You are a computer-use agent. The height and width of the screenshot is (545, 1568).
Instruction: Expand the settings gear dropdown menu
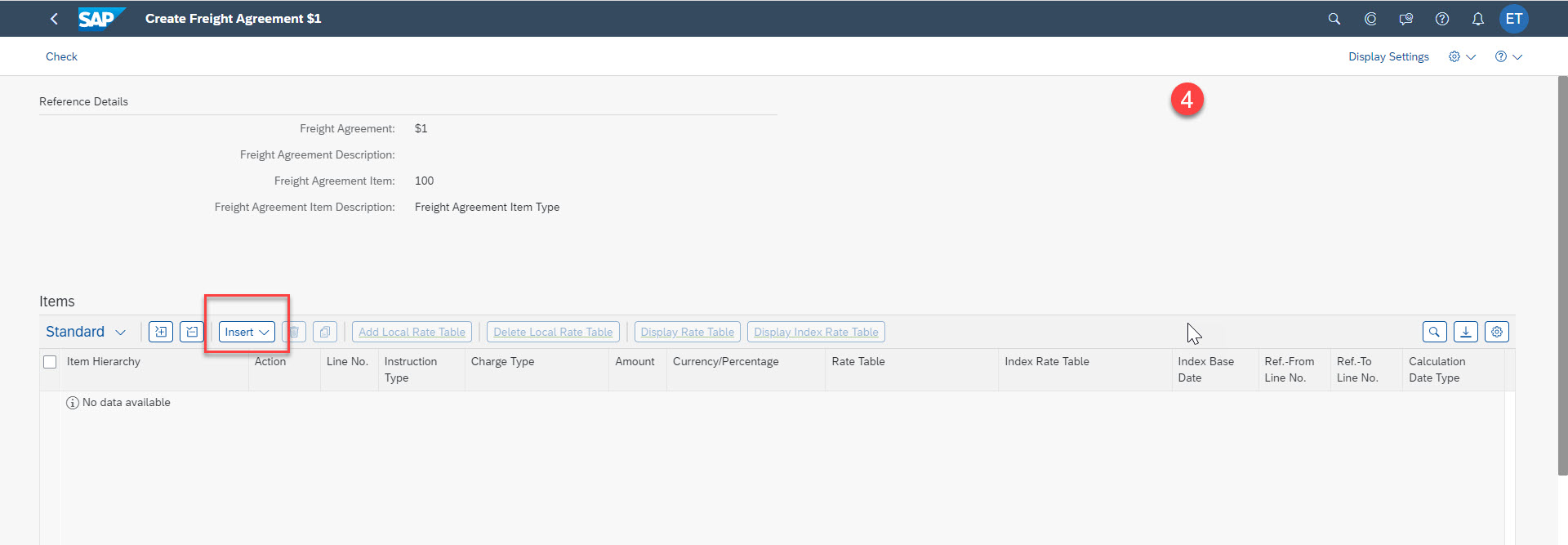1462,56
